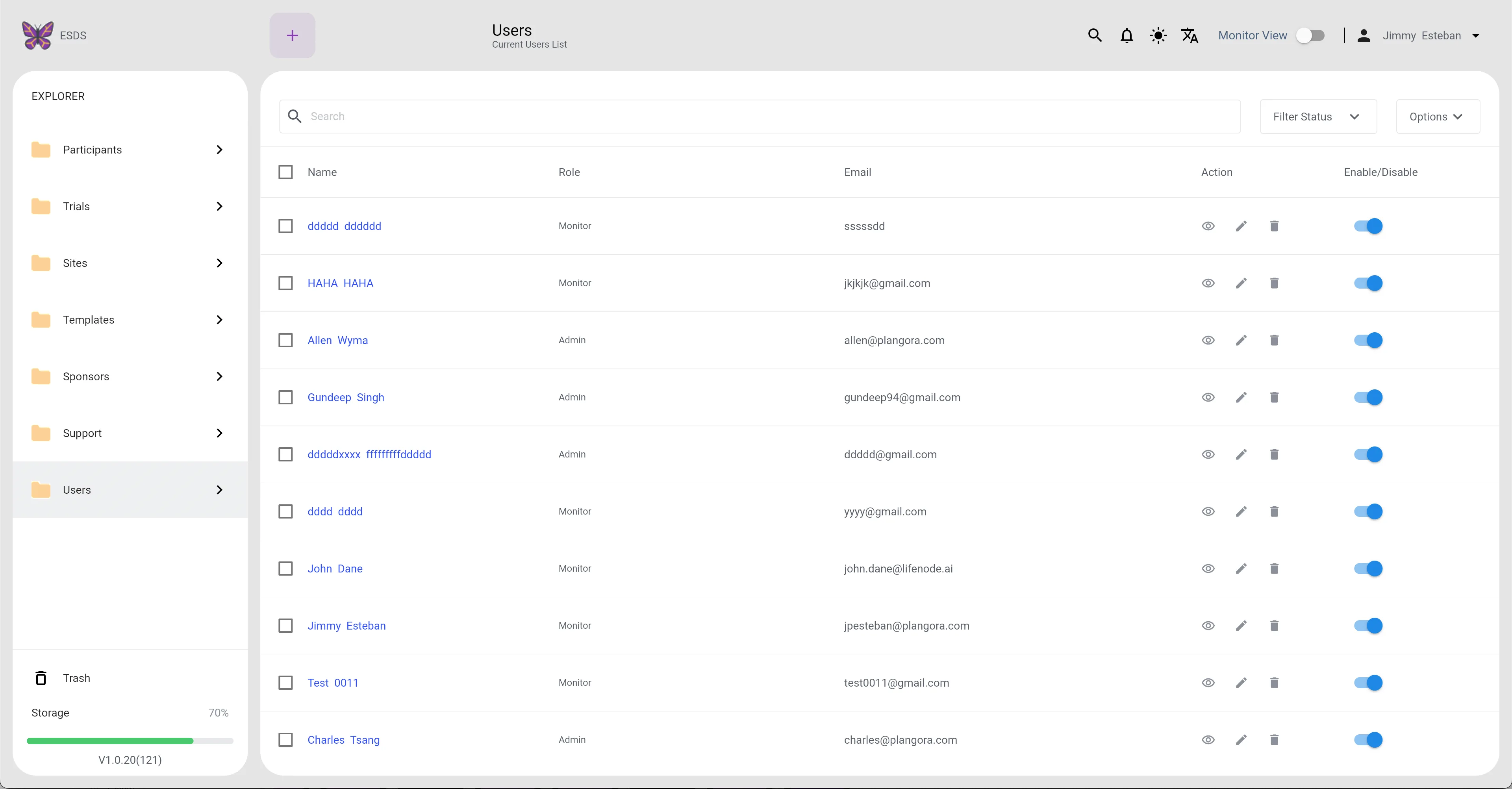1512x789 pixels.
Task: Tick the select-all checkbox in the header
Action: coord(285,172)
